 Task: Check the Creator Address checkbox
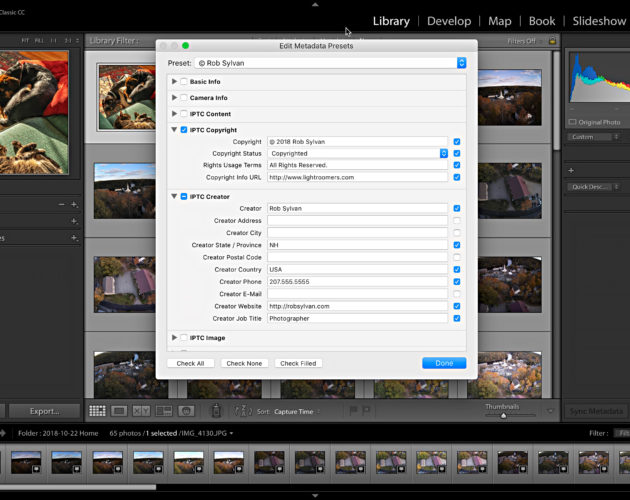[457, 221]
